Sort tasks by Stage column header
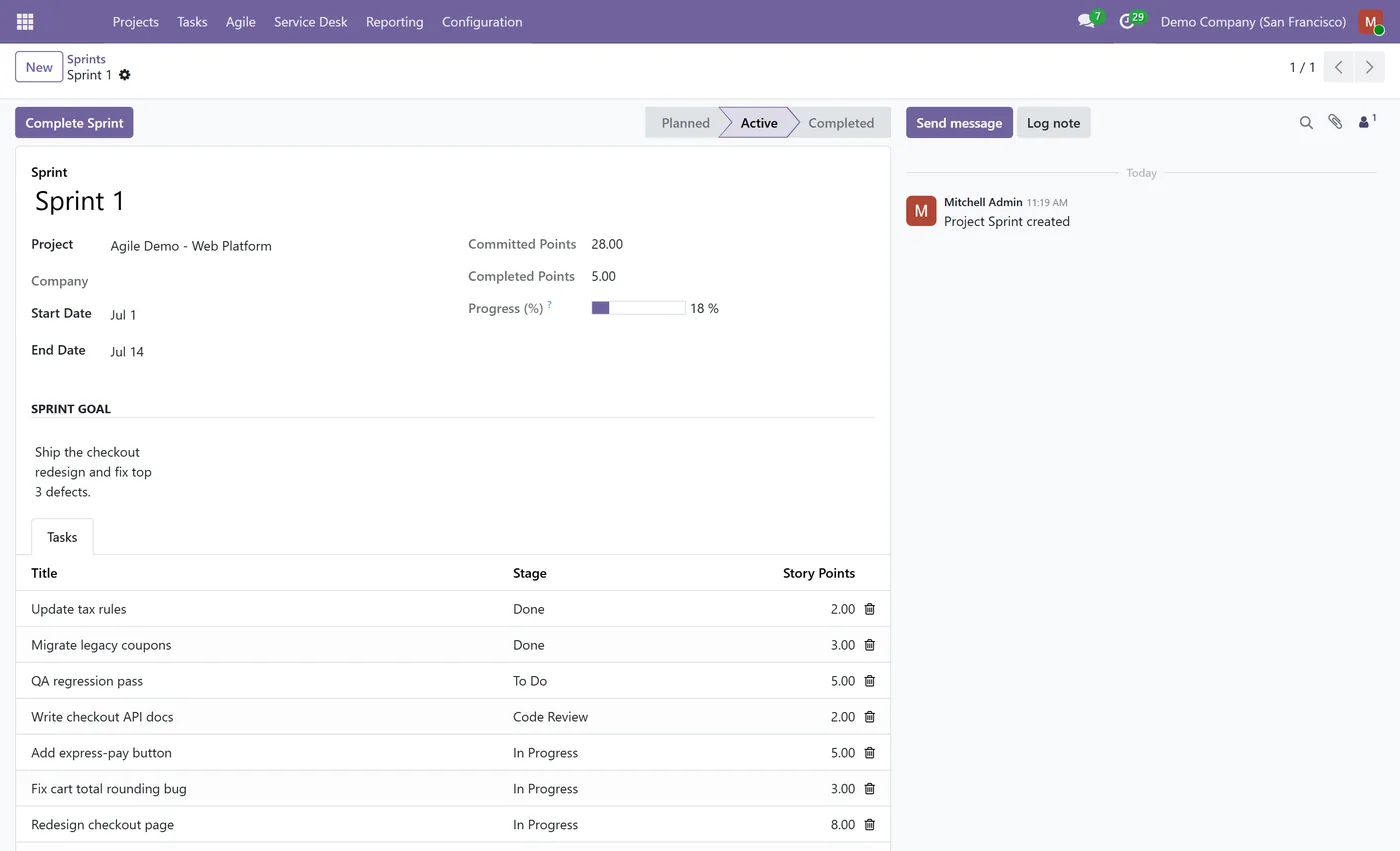The width and height of the screenshot is (1400, 851). pos(529,573)
